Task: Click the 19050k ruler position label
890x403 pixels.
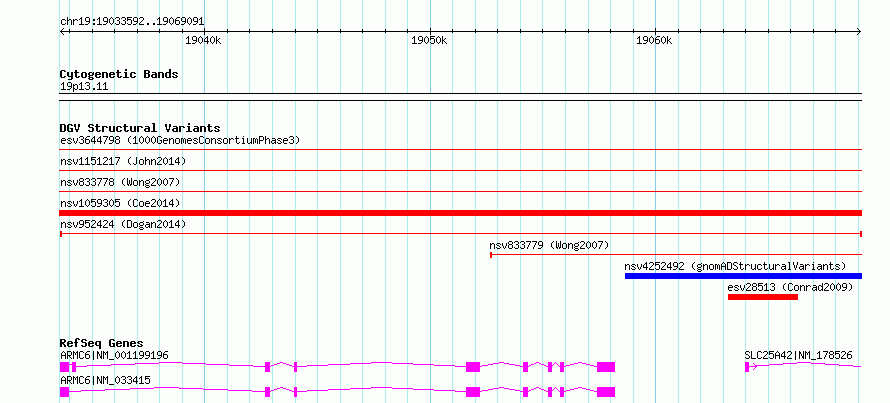Action: [x=429, y=40]
